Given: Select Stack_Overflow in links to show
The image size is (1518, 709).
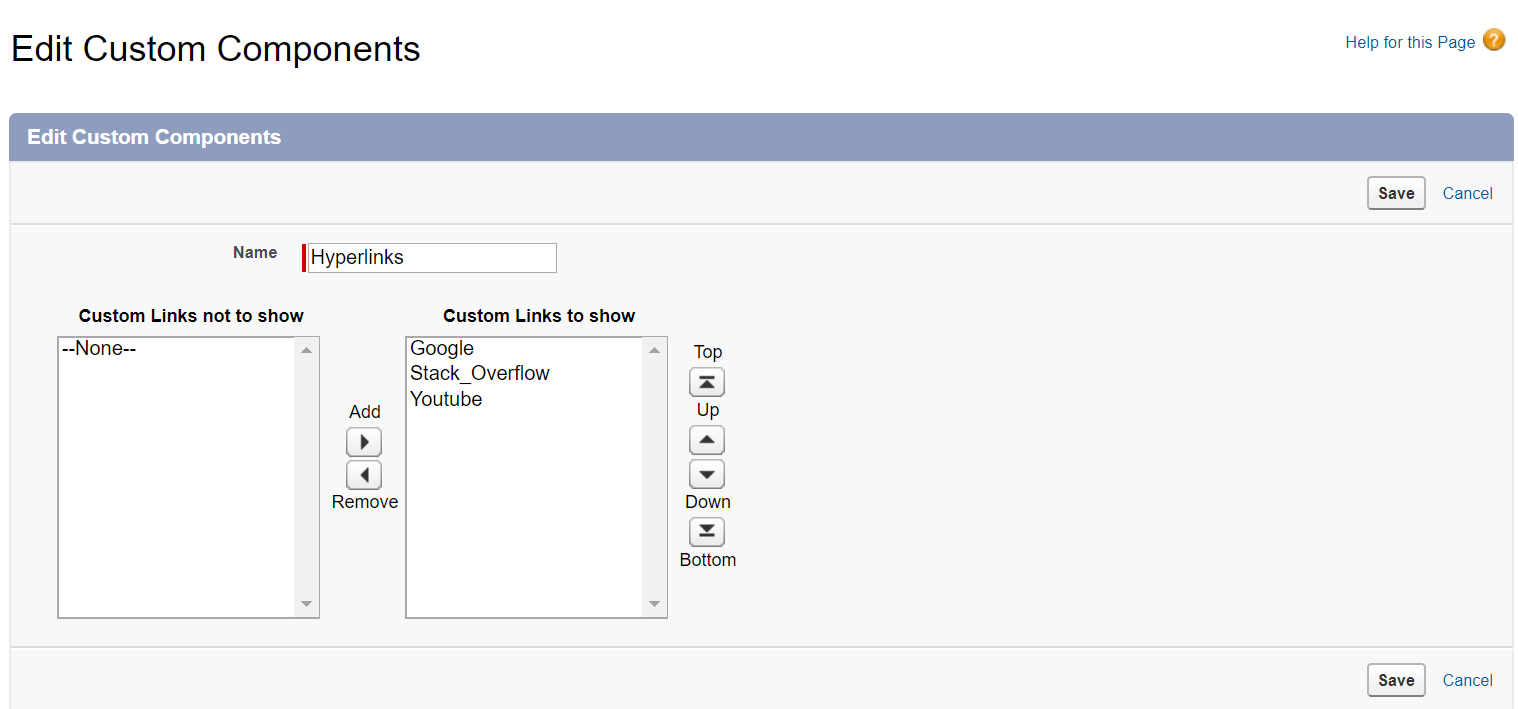Looking at the screenshot, I should [480, 374].
